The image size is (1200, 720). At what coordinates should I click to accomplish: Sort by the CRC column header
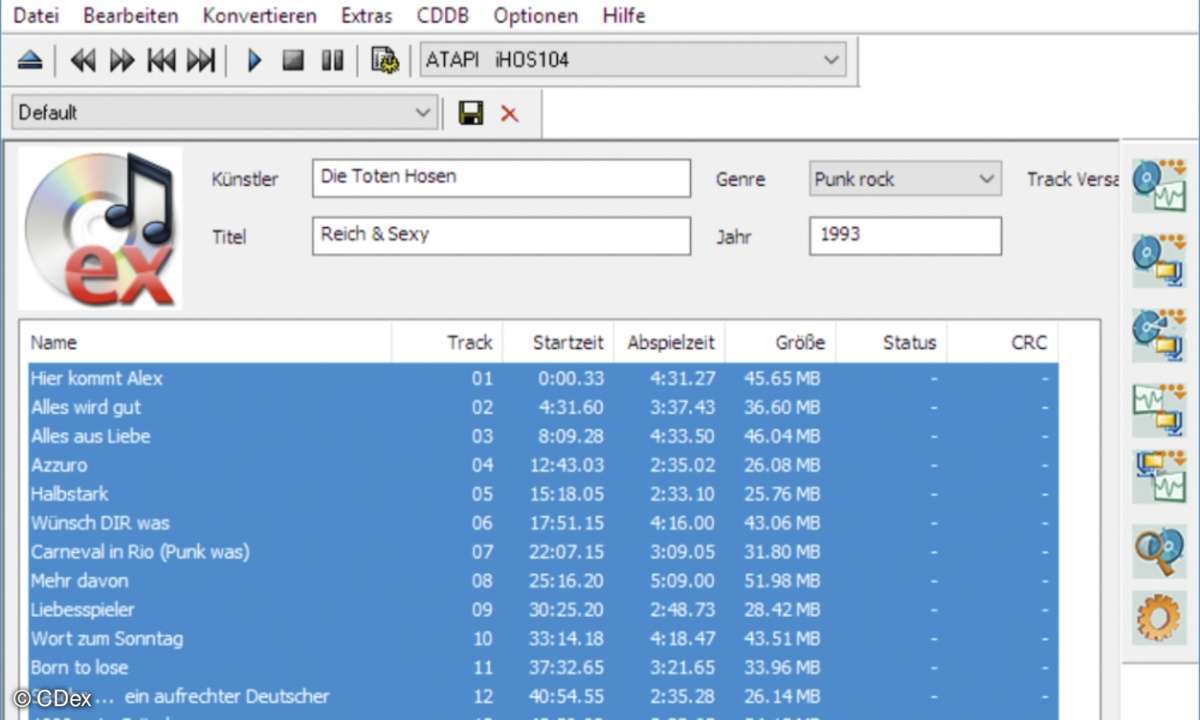pyautogui.click(x=1003, y=343)
